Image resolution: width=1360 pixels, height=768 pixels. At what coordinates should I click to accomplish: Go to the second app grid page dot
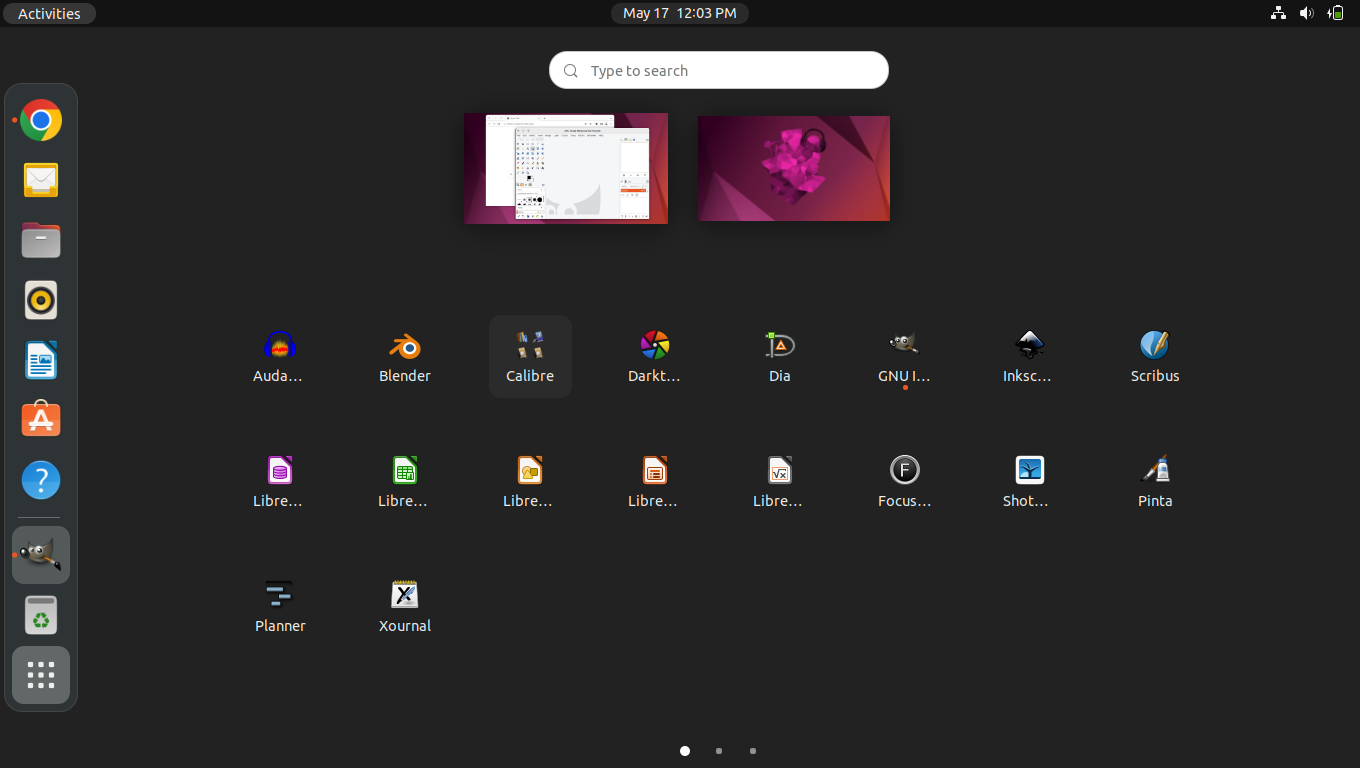coord(719,751)
